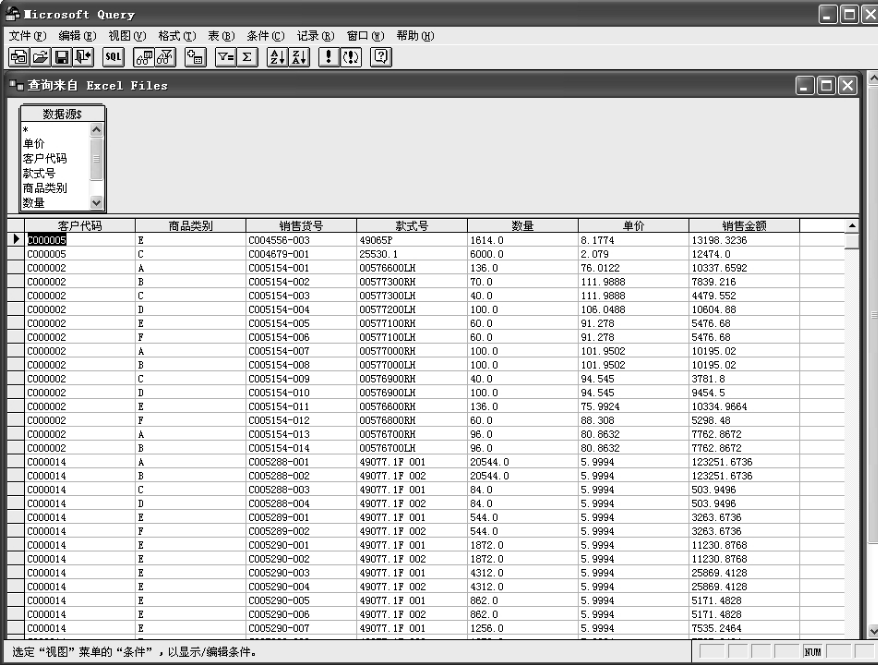
Task: Minimize the 查询来自 Excel Files window
Action: [805, 86]
